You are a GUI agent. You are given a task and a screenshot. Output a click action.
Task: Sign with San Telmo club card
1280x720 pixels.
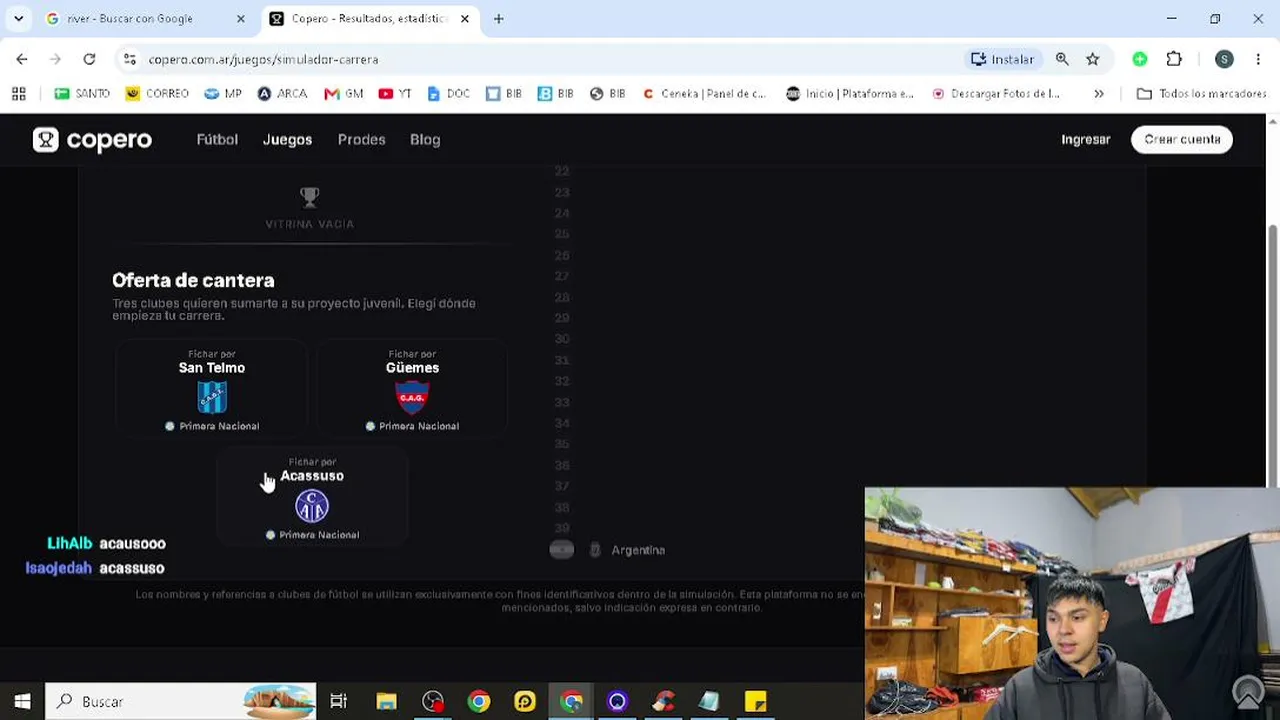point(212,389)
